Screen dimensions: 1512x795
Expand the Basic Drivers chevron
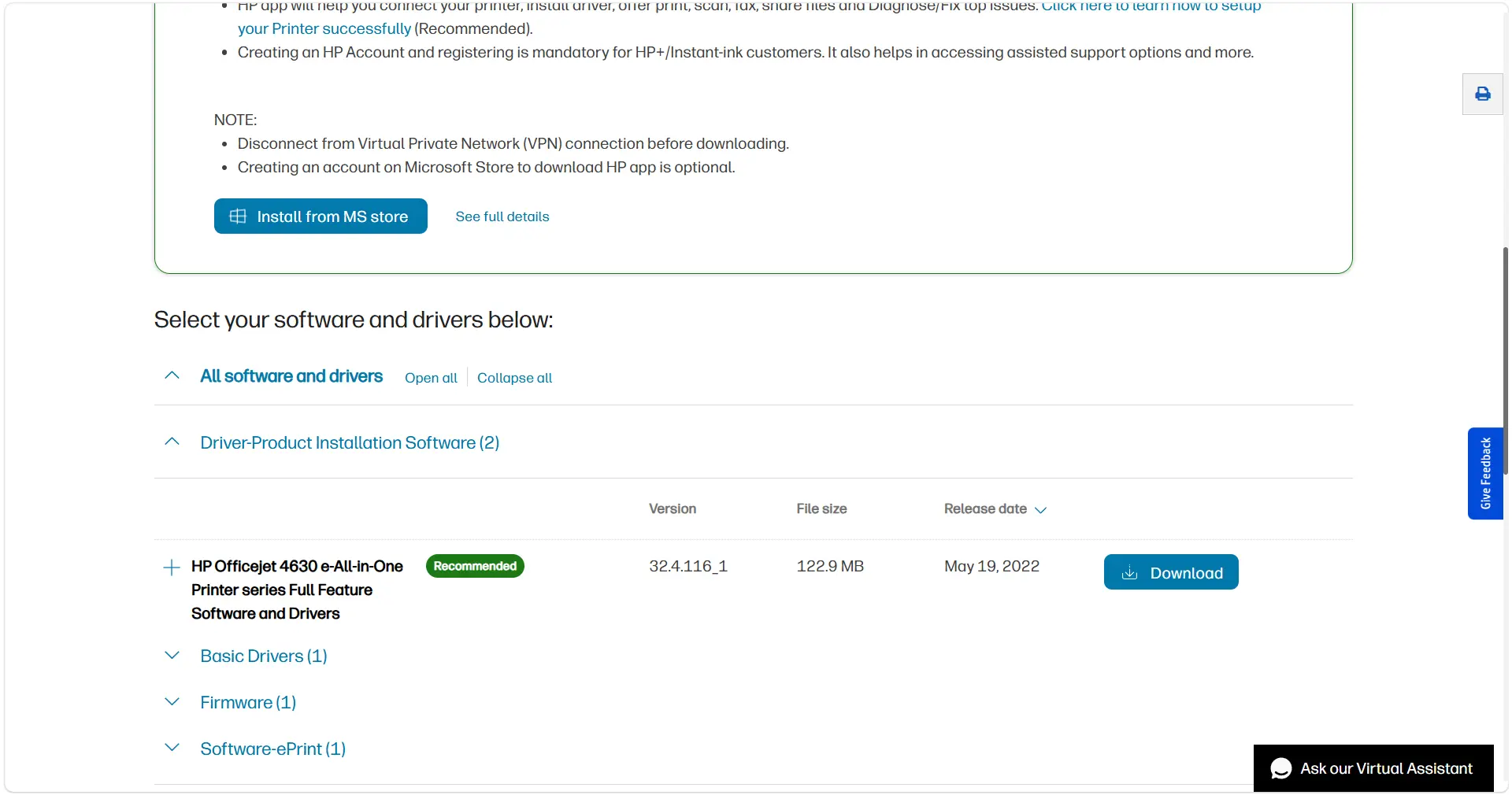172,655
